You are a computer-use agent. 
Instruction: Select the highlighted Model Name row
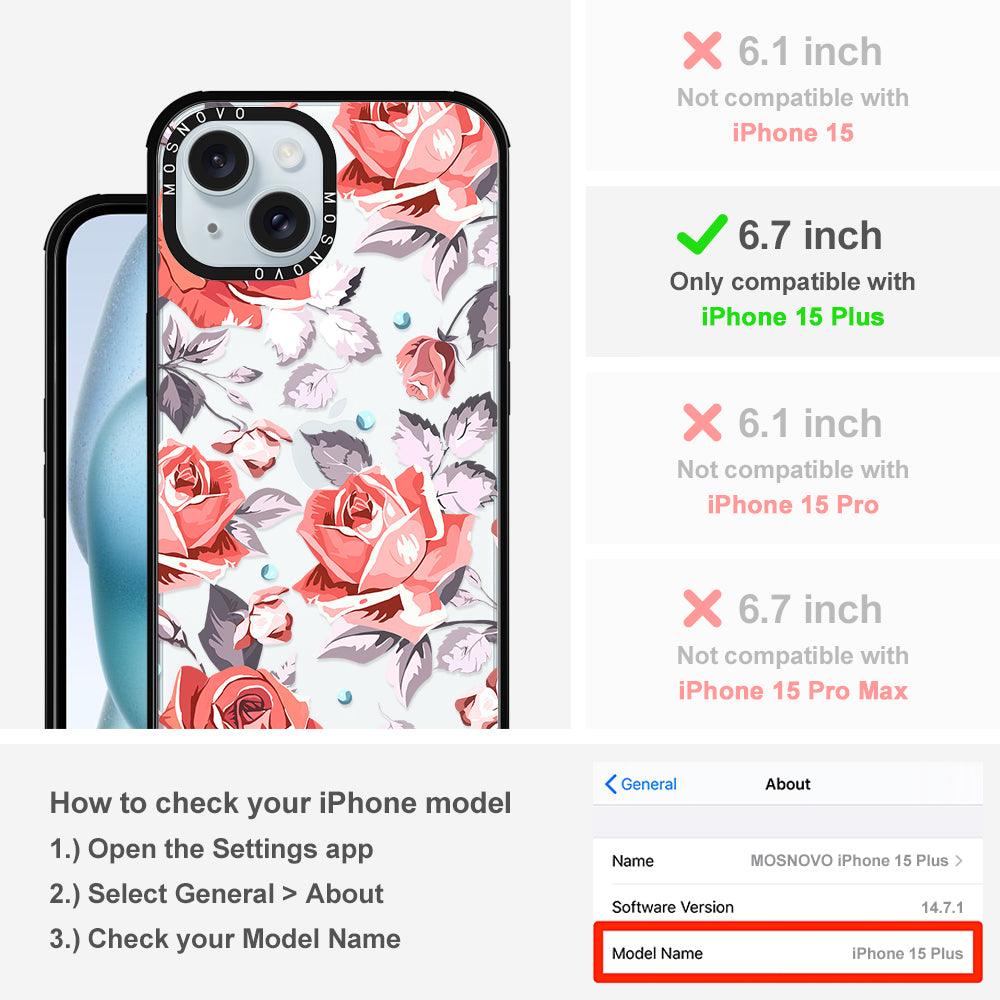click(788, 953)
